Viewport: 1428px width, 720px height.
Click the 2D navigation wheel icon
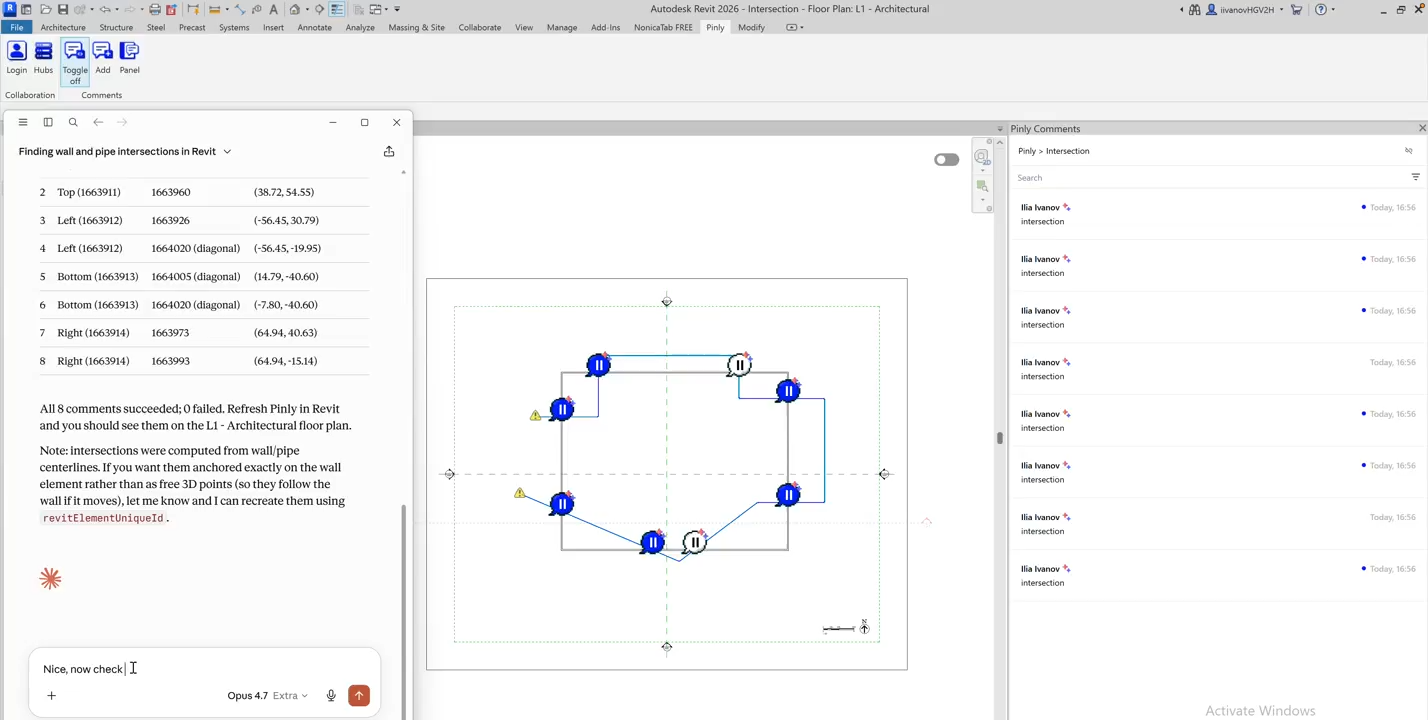click(982, 157)
